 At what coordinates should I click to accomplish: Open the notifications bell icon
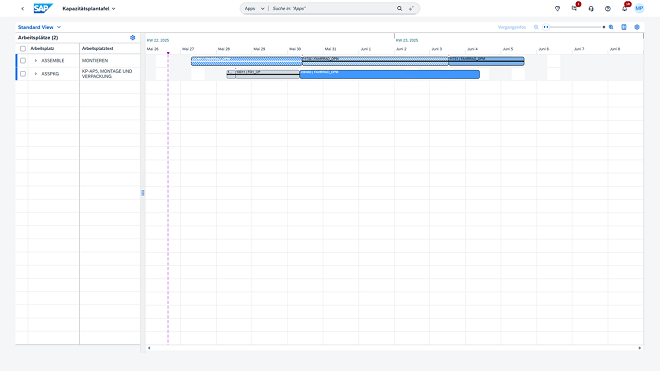point(625,8)
